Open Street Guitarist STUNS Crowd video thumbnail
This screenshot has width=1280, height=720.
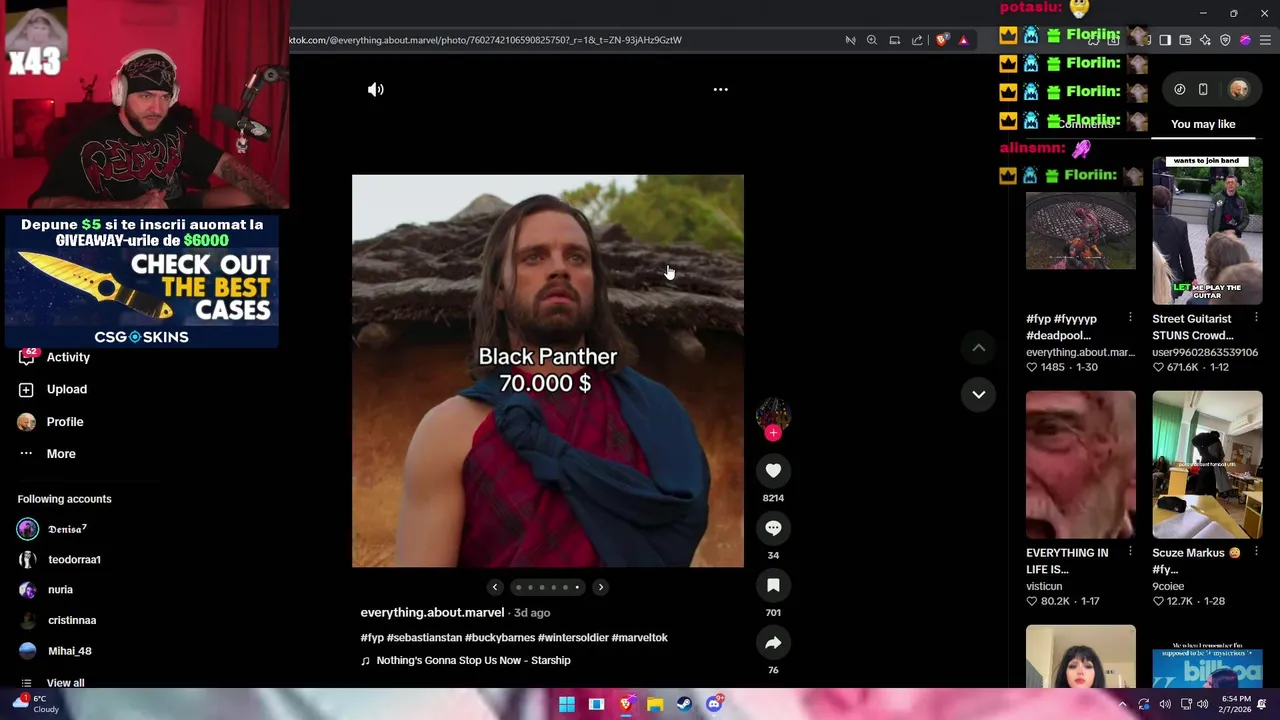click(x=1207, y=230)
